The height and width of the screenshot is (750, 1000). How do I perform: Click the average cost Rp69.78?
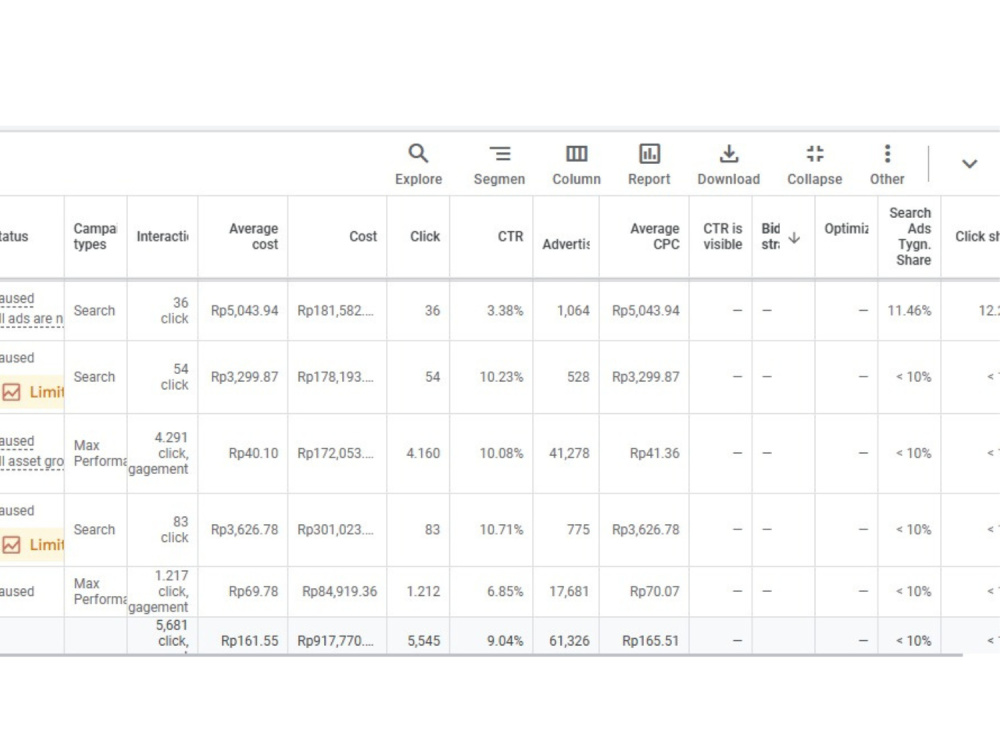[253, 592]
